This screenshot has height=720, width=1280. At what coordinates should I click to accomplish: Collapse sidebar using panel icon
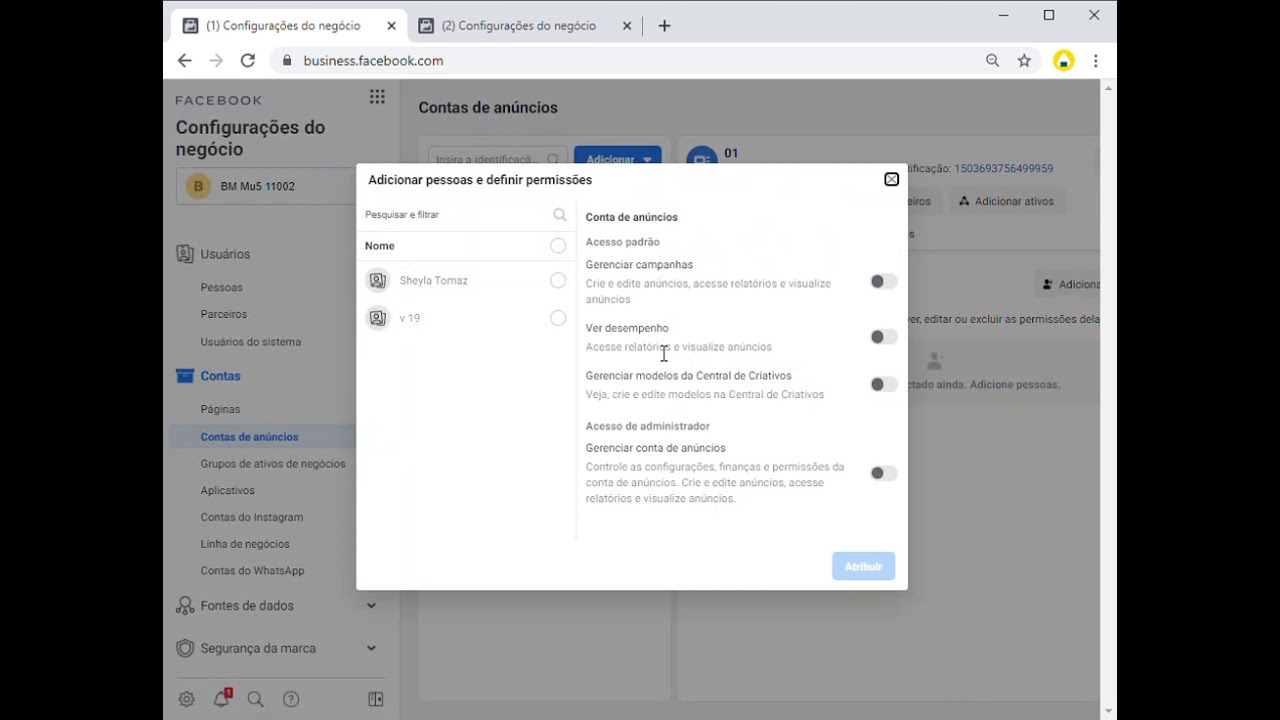click(376, 699)
